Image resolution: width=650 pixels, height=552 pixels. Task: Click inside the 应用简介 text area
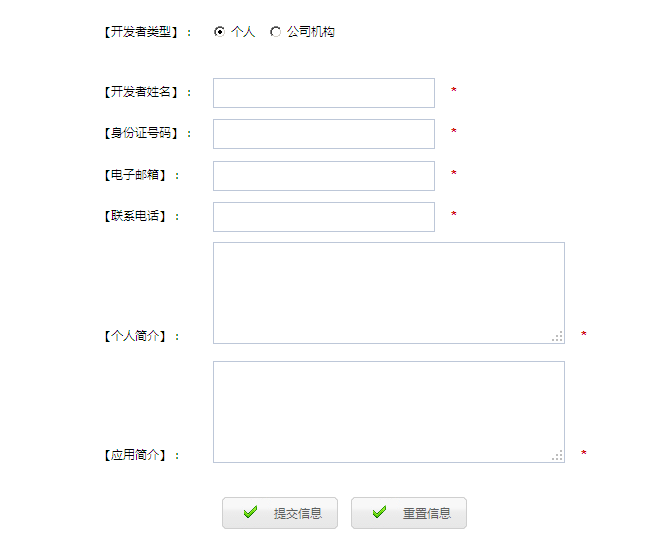(x=388, y=411)
